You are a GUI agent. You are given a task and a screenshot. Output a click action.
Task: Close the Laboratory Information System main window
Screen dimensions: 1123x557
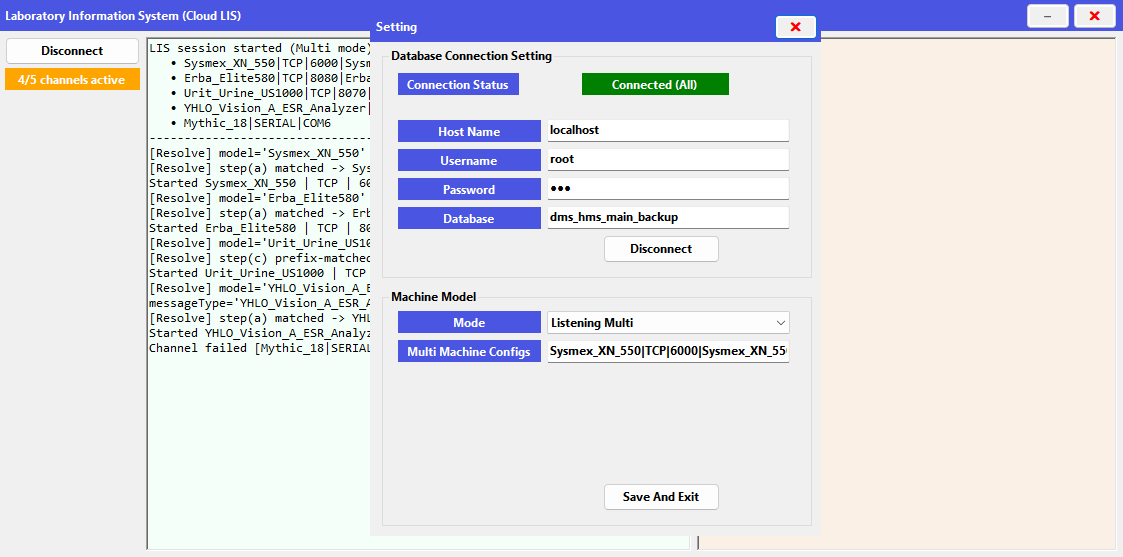click(x=1094, y=16)
